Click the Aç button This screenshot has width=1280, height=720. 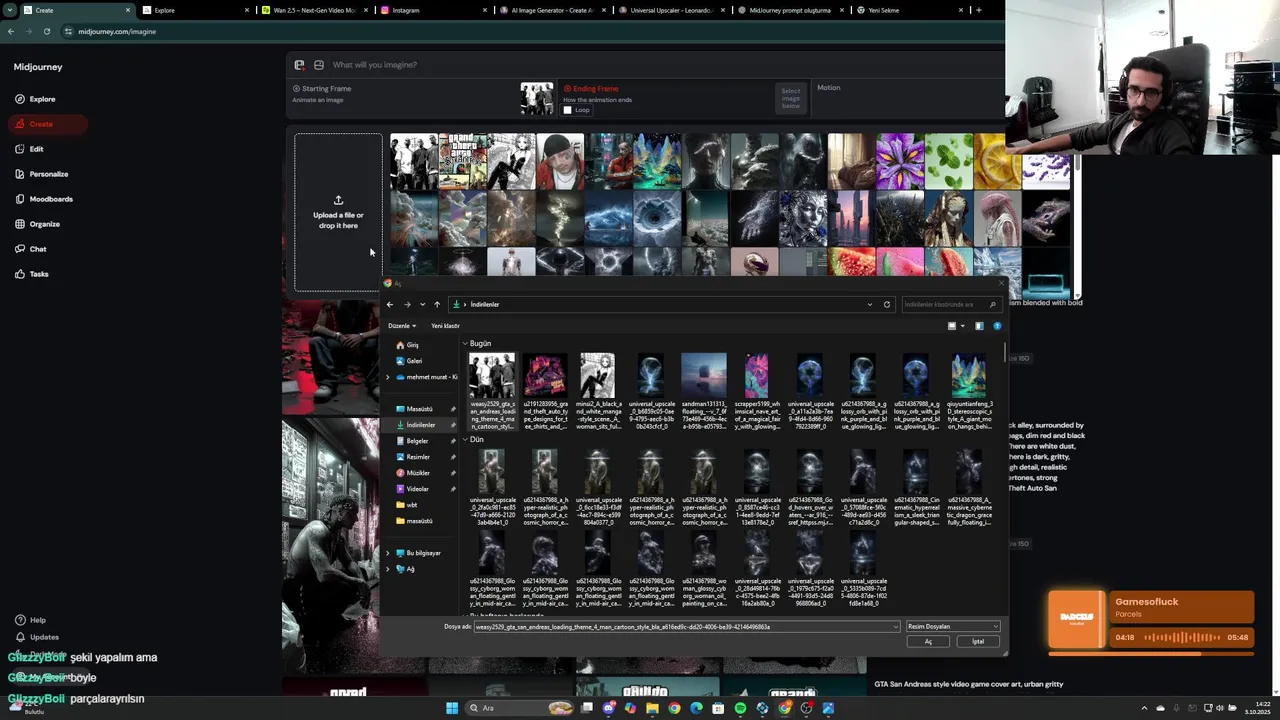tap(928, 642)
